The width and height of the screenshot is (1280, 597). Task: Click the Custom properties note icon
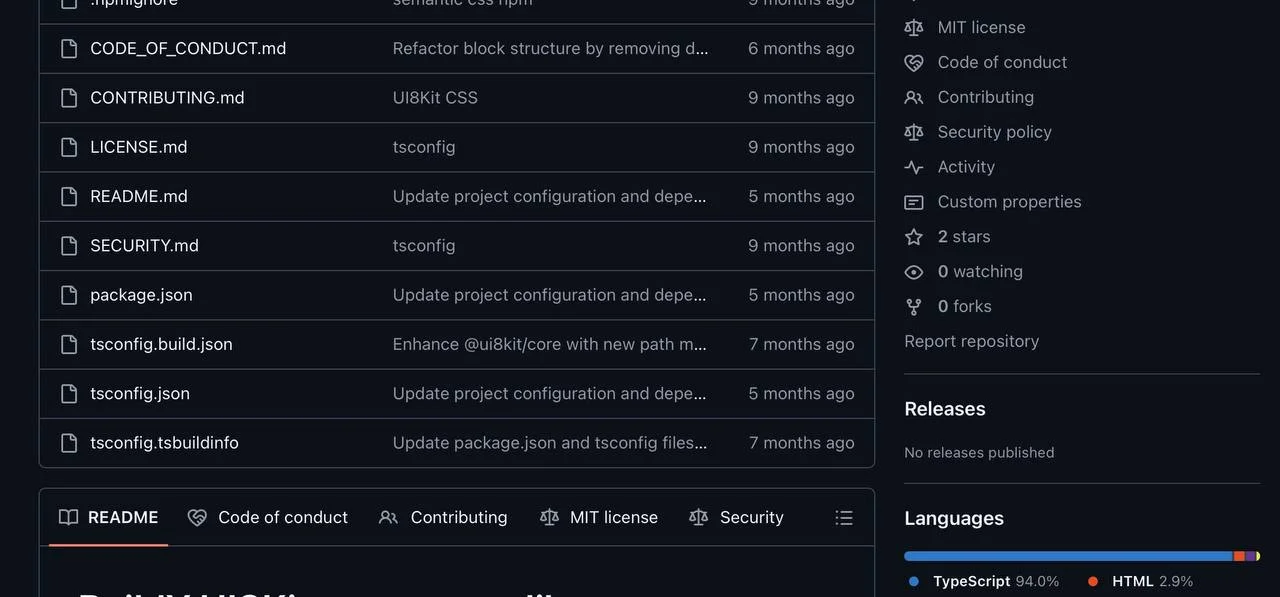point(913,202)
